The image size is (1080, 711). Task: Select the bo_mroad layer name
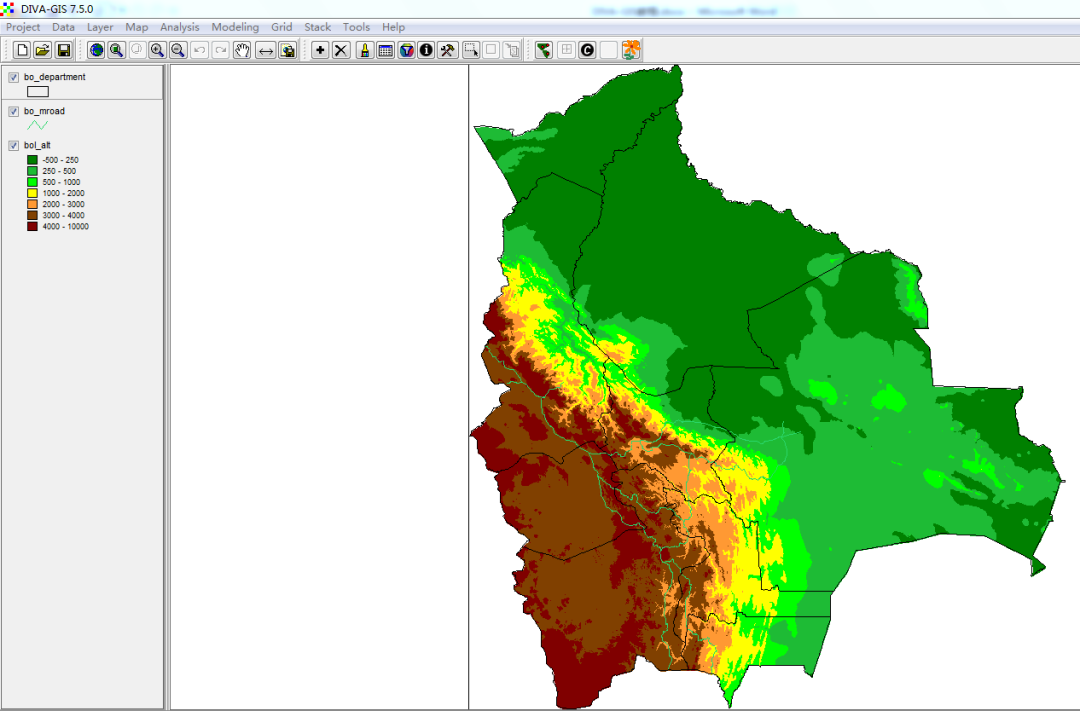(44, 111)
